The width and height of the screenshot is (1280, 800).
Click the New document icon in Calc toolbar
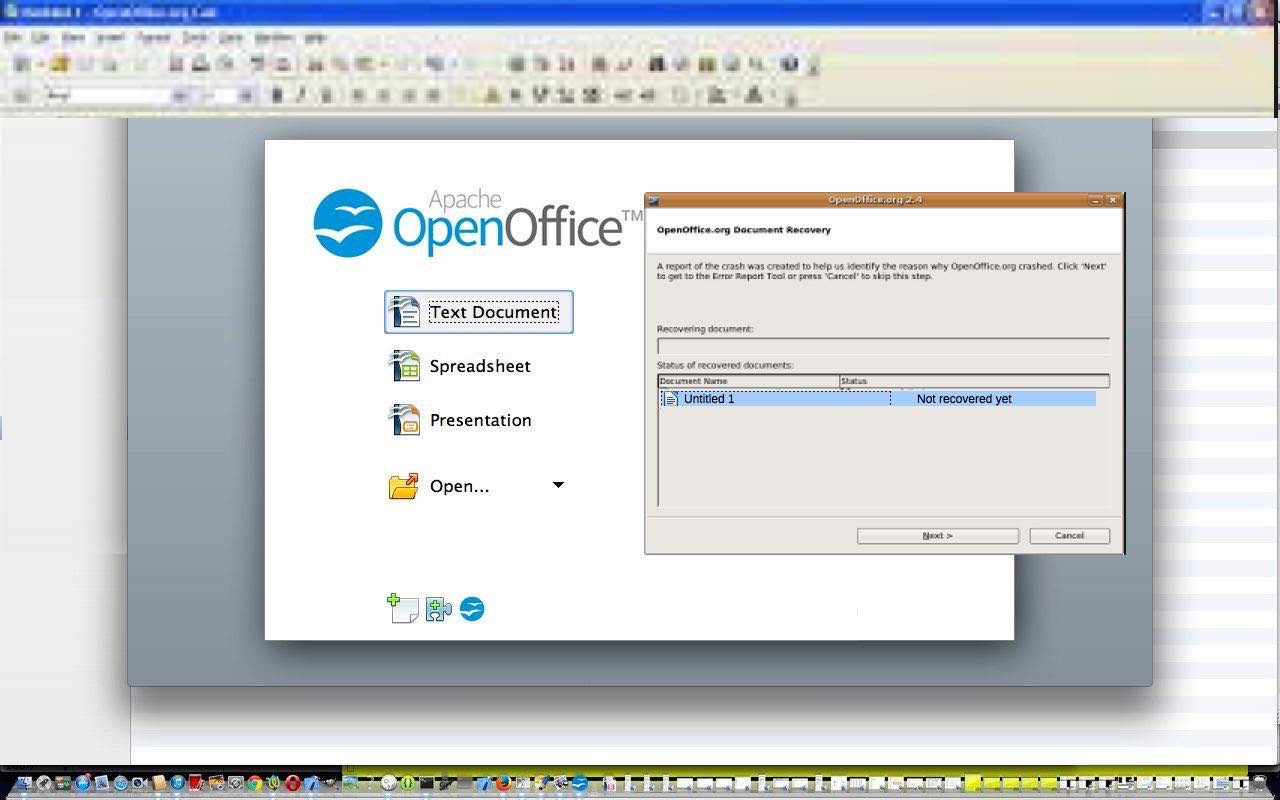pyautogui.click(x=20, y=64)
